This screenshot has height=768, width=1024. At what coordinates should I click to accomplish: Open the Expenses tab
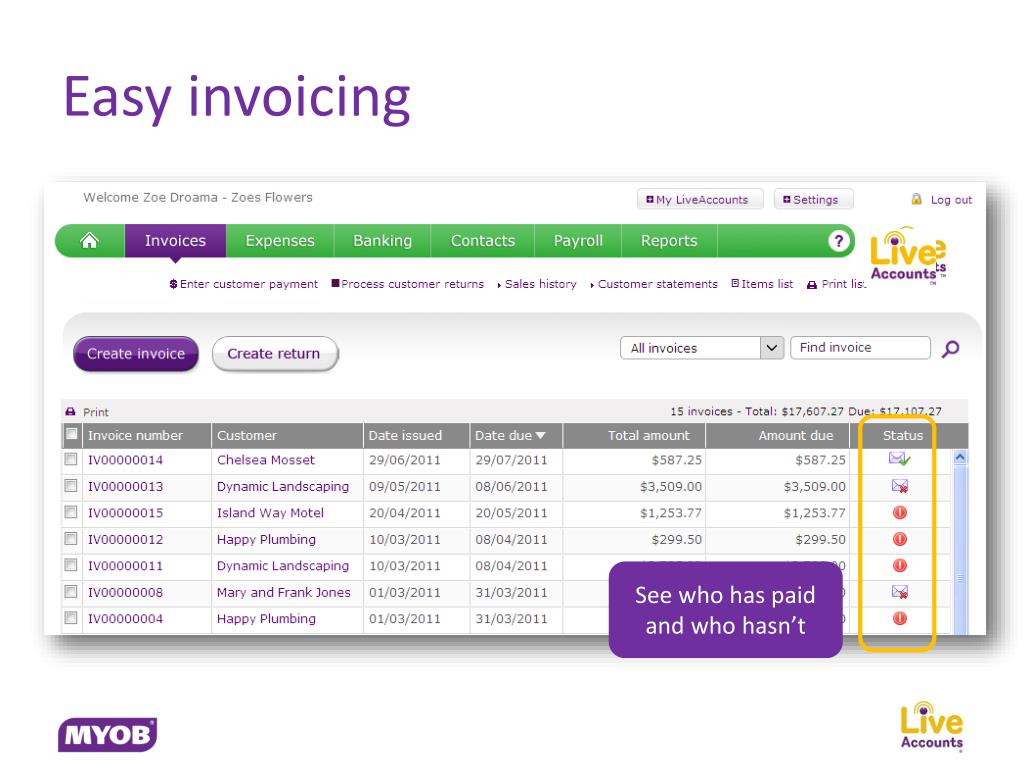coord(280,241)
